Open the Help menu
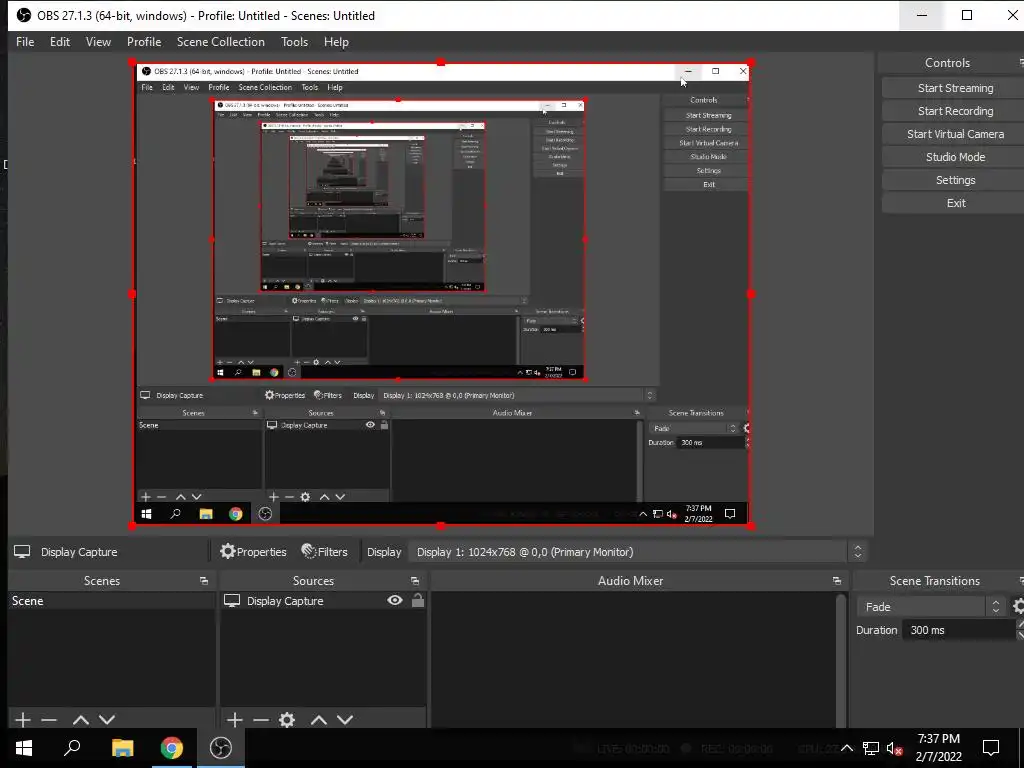This screenshot has width=1024, height=768. tap(336, 42)
